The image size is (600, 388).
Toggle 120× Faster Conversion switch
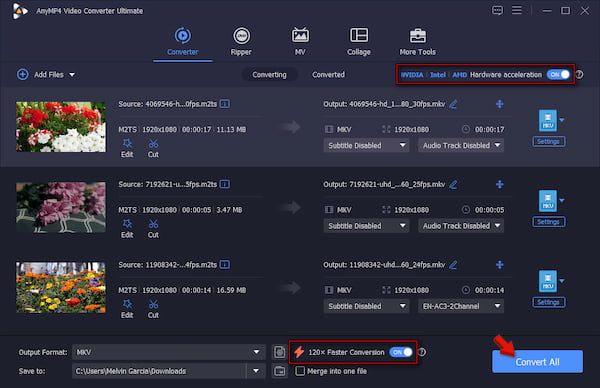(401, 352)
